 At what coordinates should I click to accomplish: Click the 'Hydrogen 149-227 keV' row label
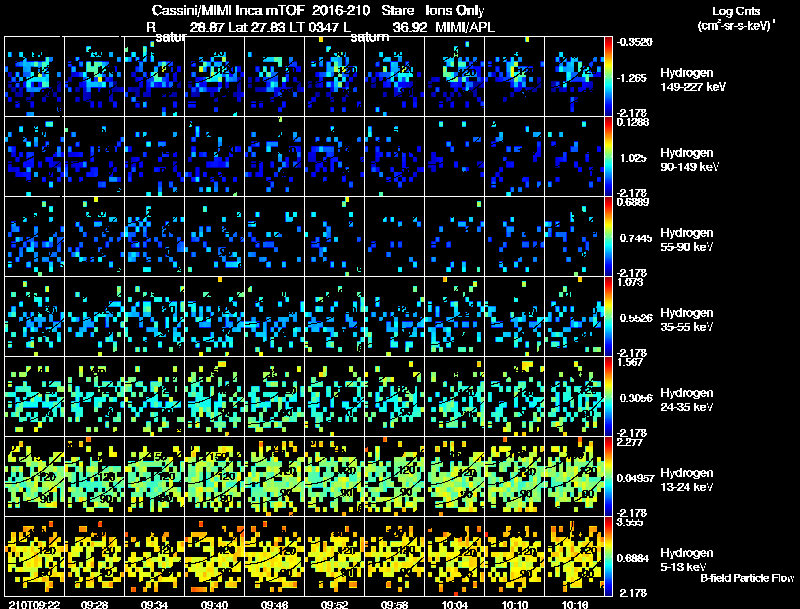pyautogui.click(x=692, y=80)
